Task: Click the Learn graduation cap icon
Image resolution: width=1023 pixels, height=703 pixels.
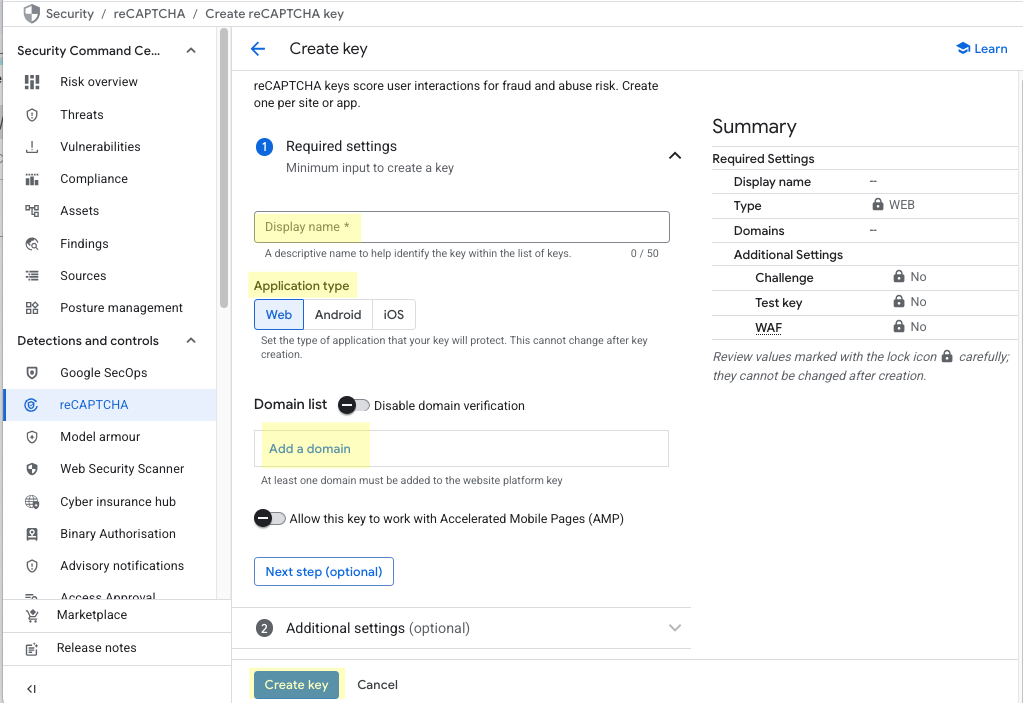Action: 963,48
